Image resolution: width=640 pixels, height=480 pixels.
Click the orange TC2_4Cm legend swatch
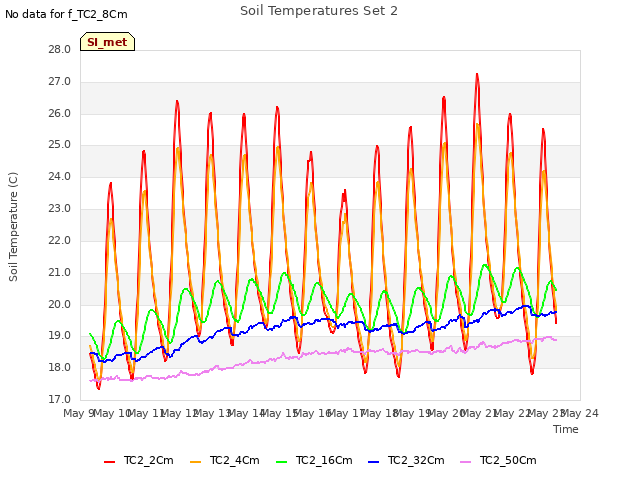pos(196,462)
